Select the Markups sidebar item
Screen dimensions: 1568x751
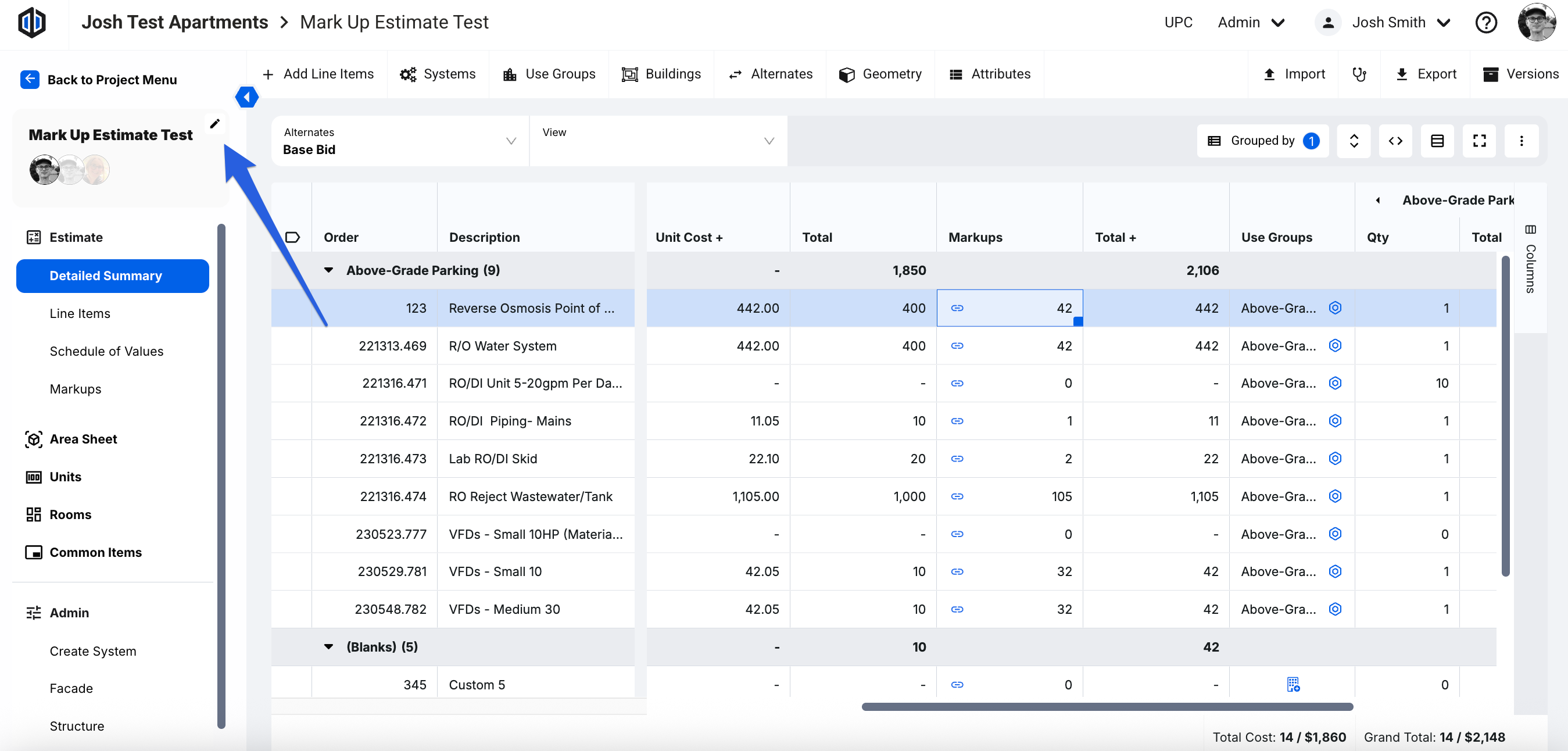click(76, 389)
